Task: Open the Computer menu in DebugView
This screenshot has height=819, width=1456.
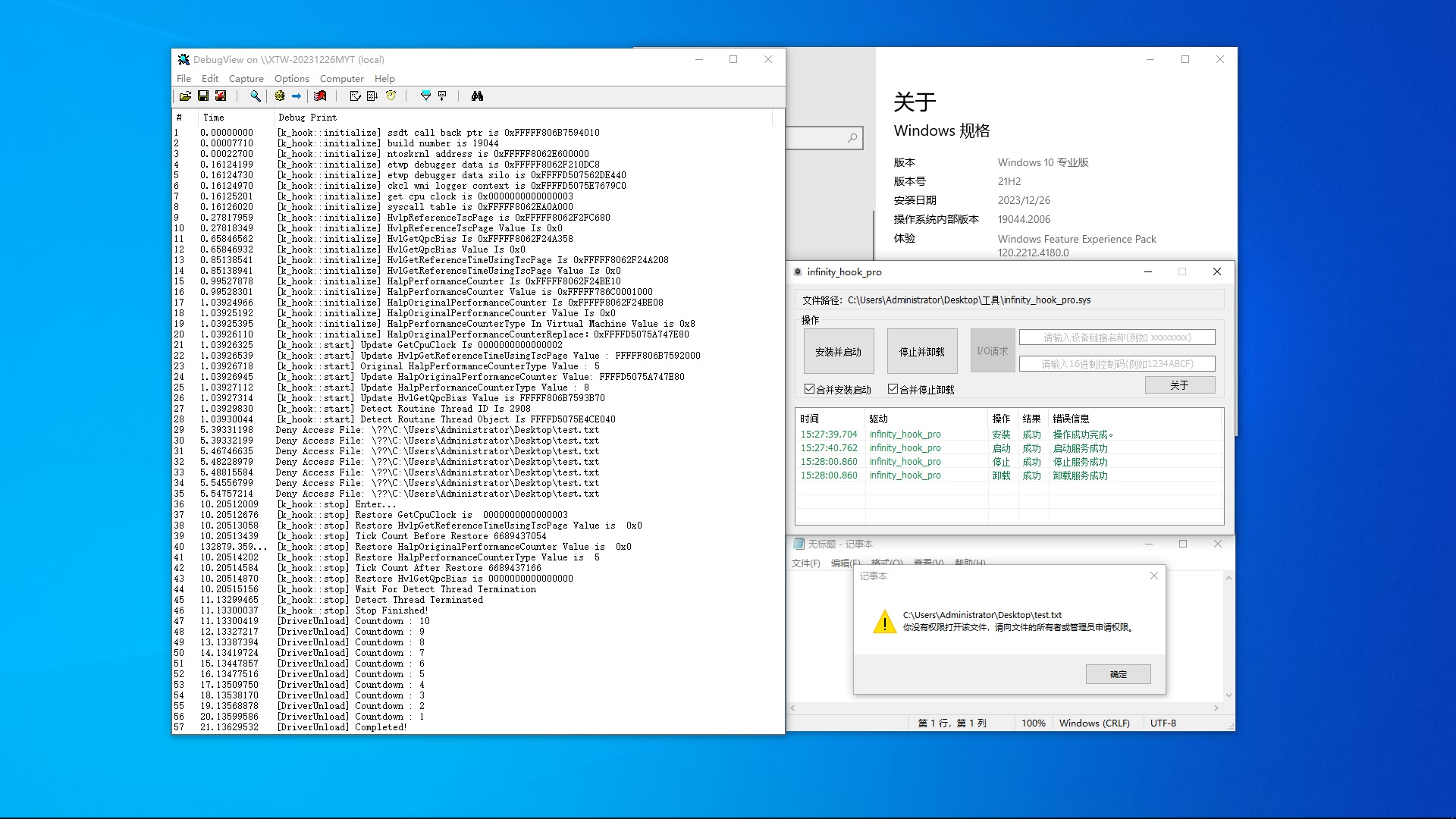Action: [x=341, y=79]
